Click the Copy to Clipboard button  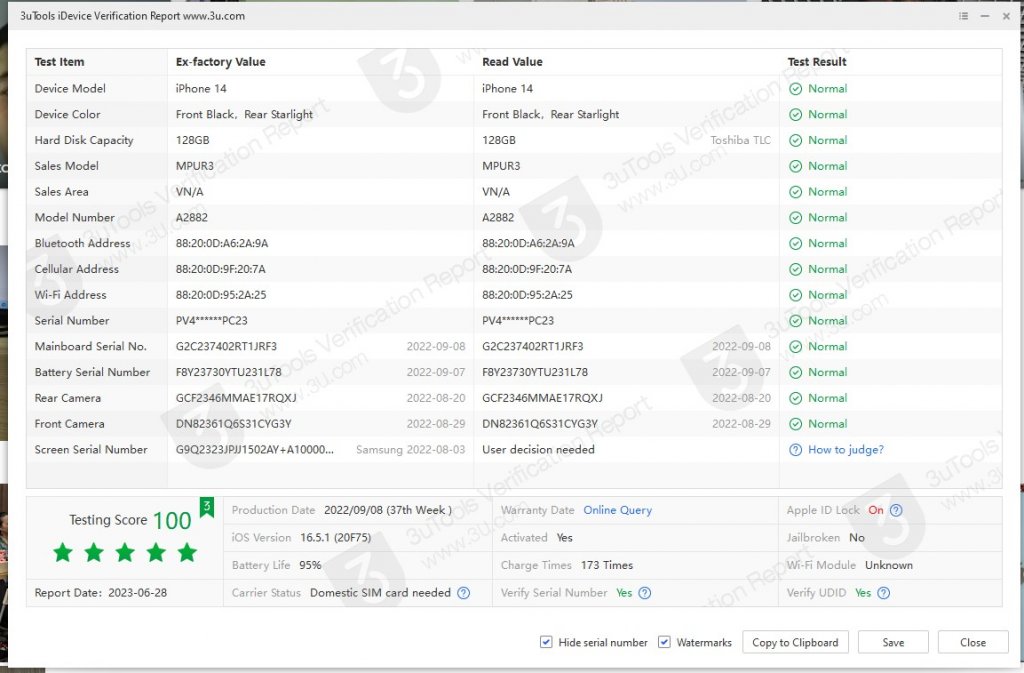coord(795,642)
